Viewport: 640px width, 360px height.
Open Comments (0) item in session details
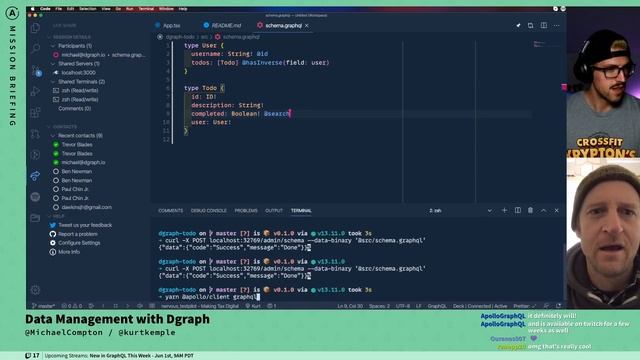75,109
